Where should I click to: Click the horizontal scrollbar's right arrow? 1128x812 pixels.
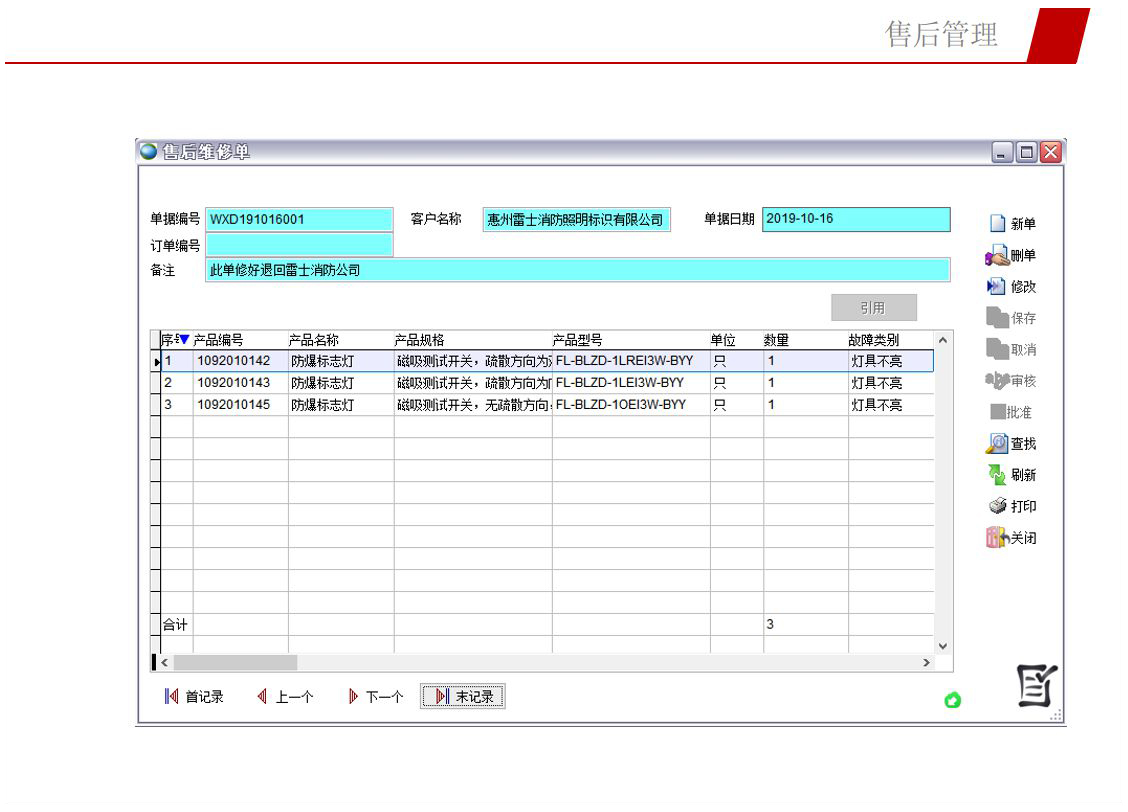(x=926, y=662)
